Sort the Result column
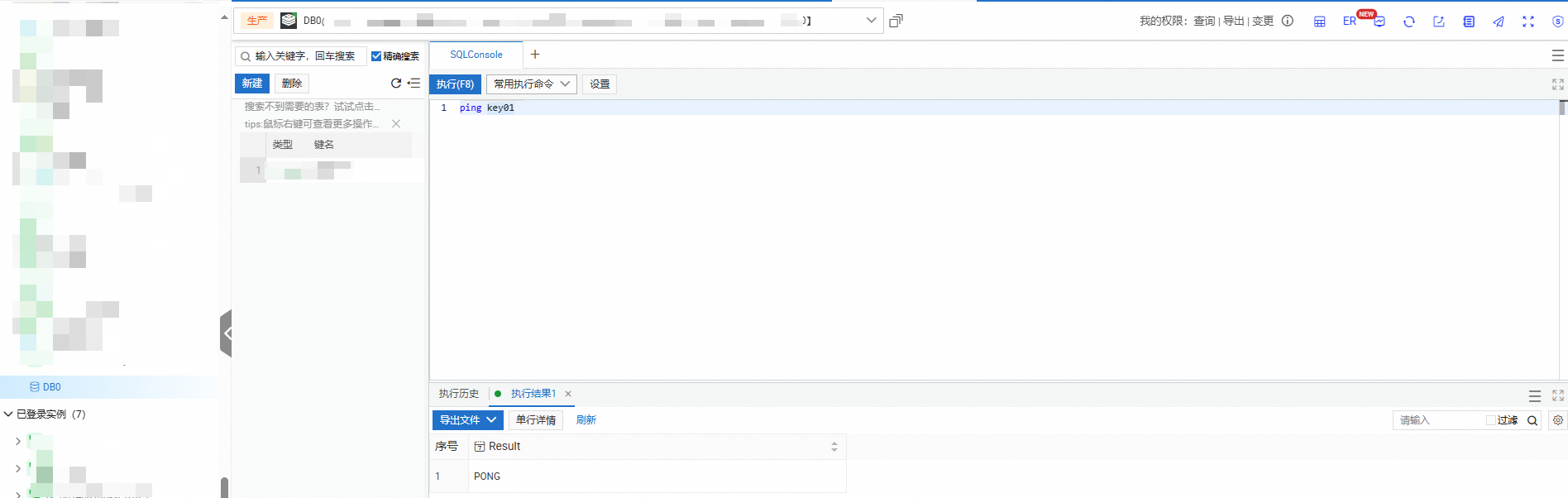 834,447
